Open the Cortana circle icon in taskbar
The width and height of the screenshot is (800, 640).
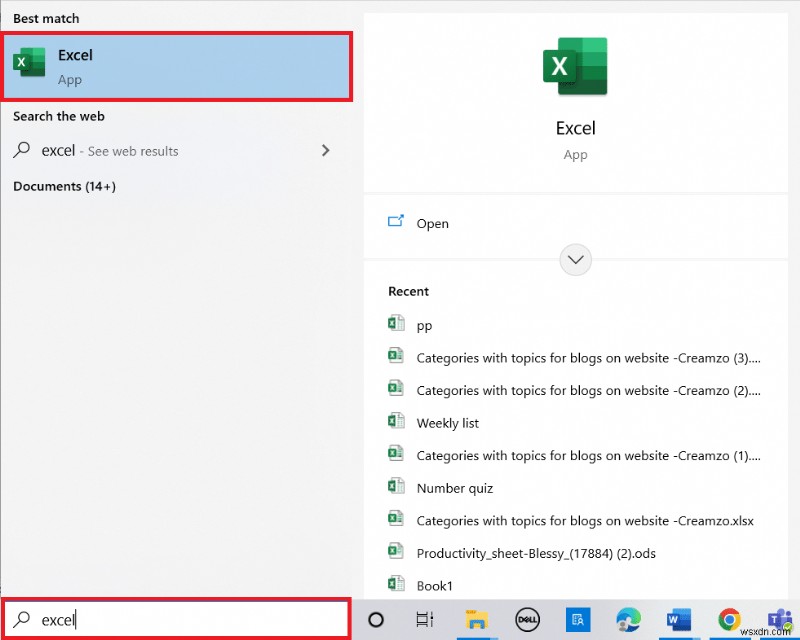(x=376, y=620)
